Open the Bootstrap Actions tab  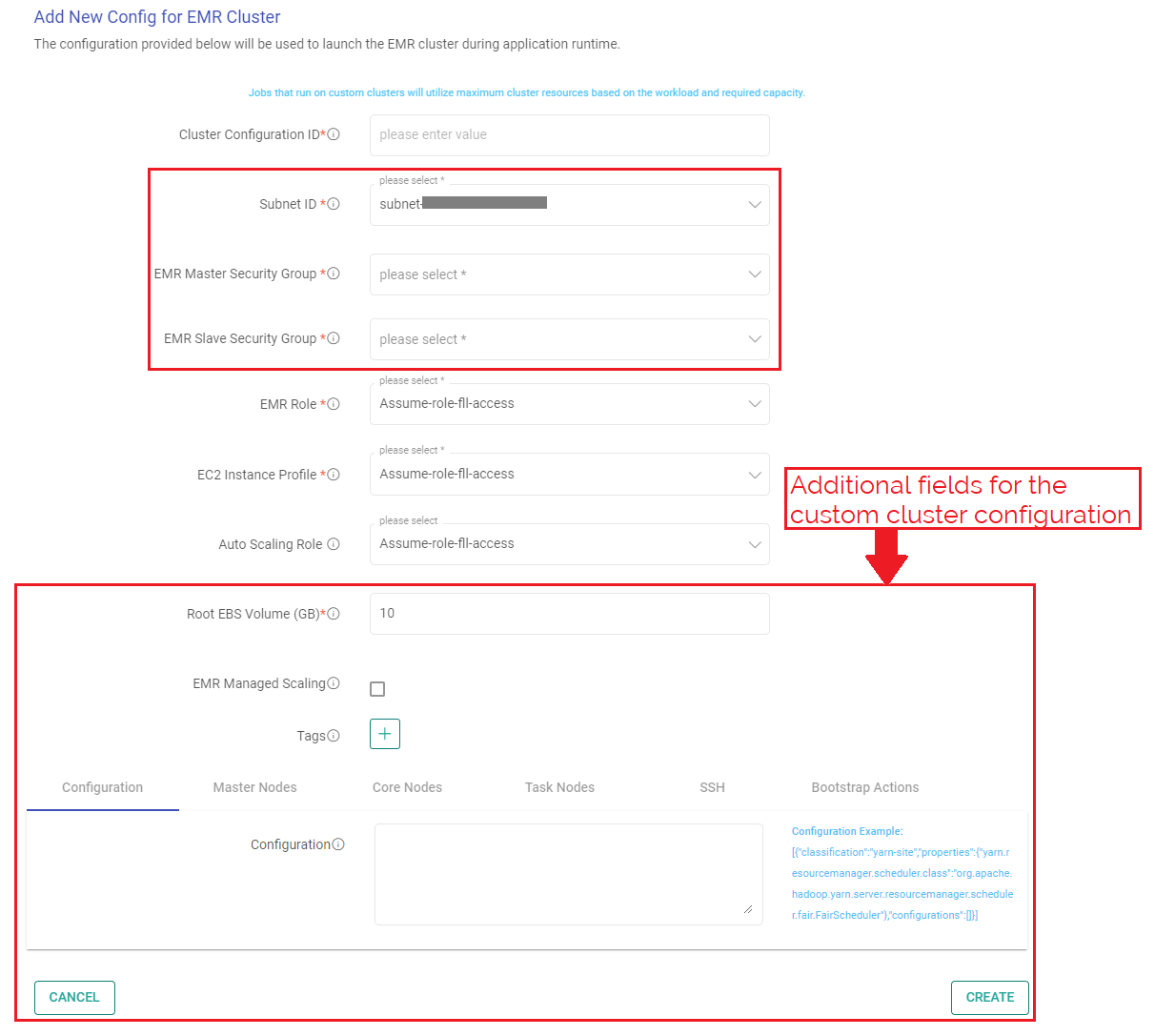tap(864, 787)
